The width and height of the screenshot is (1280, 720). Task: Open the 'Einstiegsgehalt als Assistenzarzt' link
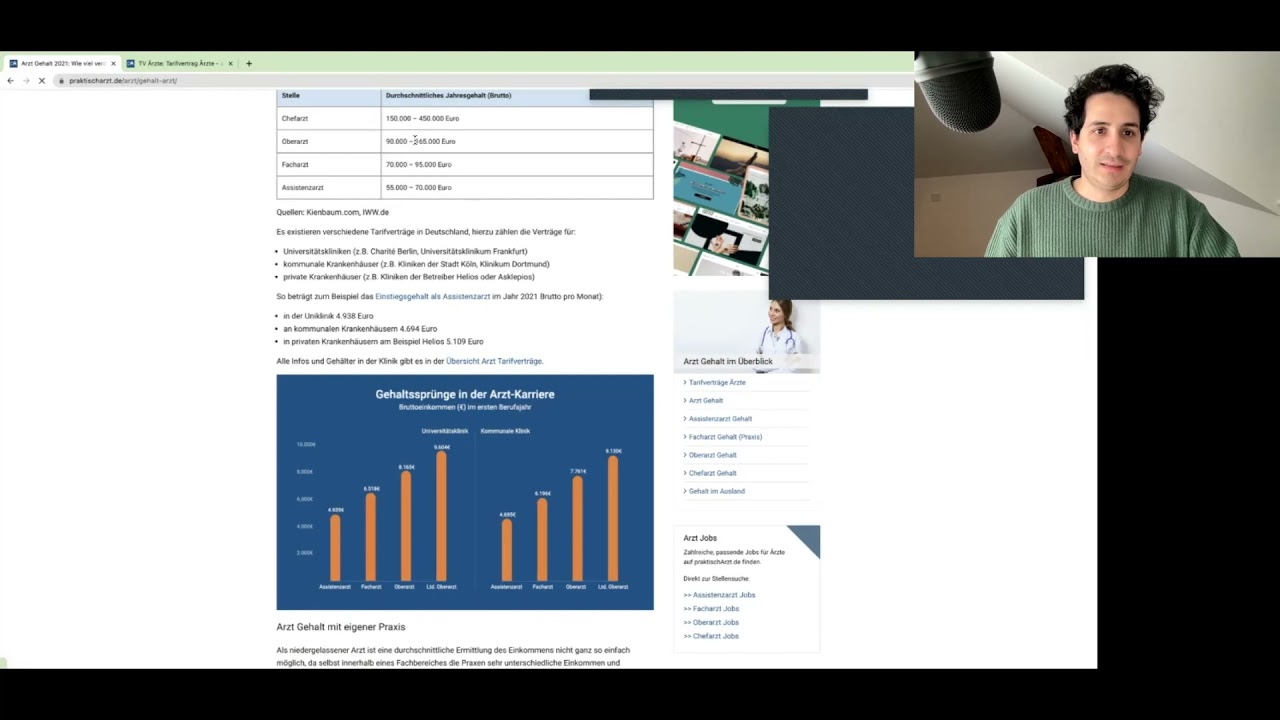click(x=432, y=297)
